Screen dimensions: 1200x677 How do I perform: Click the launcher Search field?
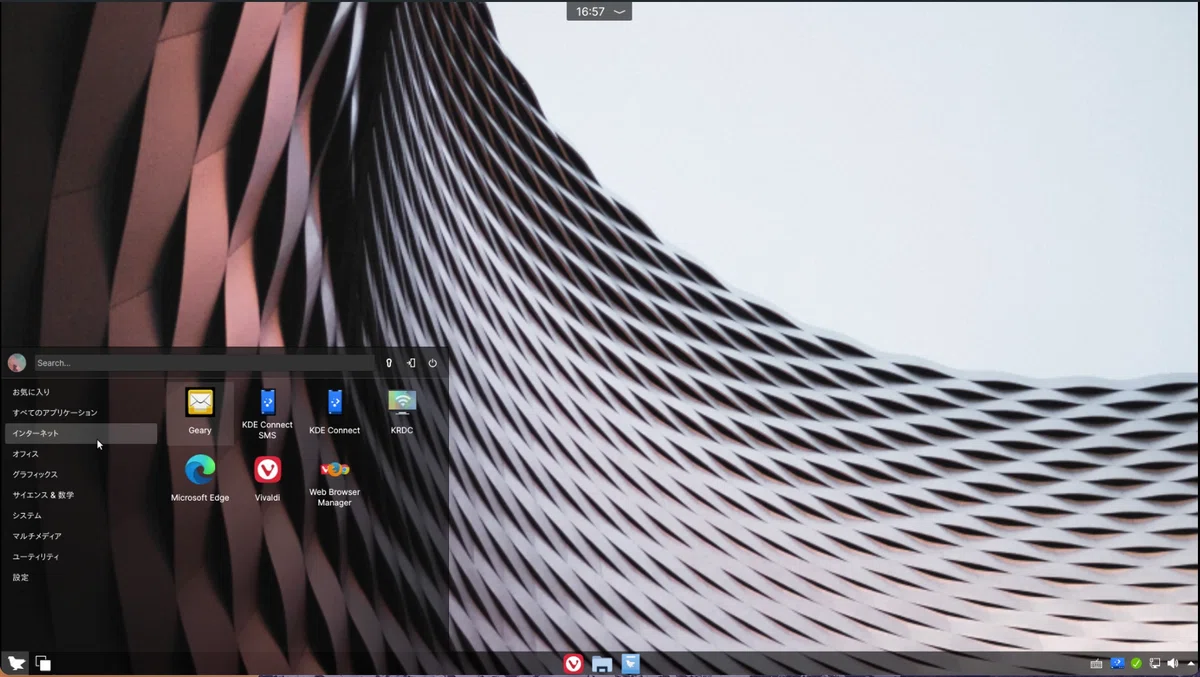[x=204, y=363]
